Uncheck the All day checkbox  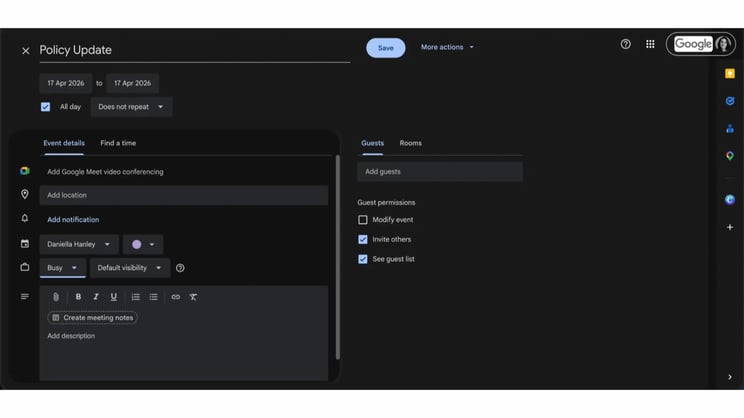tap(45, 107)
